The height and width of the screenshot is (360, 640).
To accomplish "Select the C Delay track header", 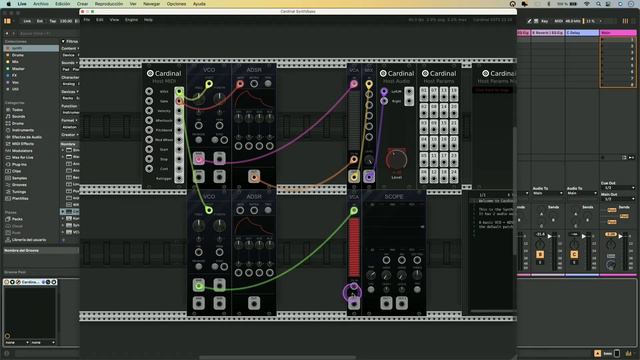I will click(x=582, y=33).
